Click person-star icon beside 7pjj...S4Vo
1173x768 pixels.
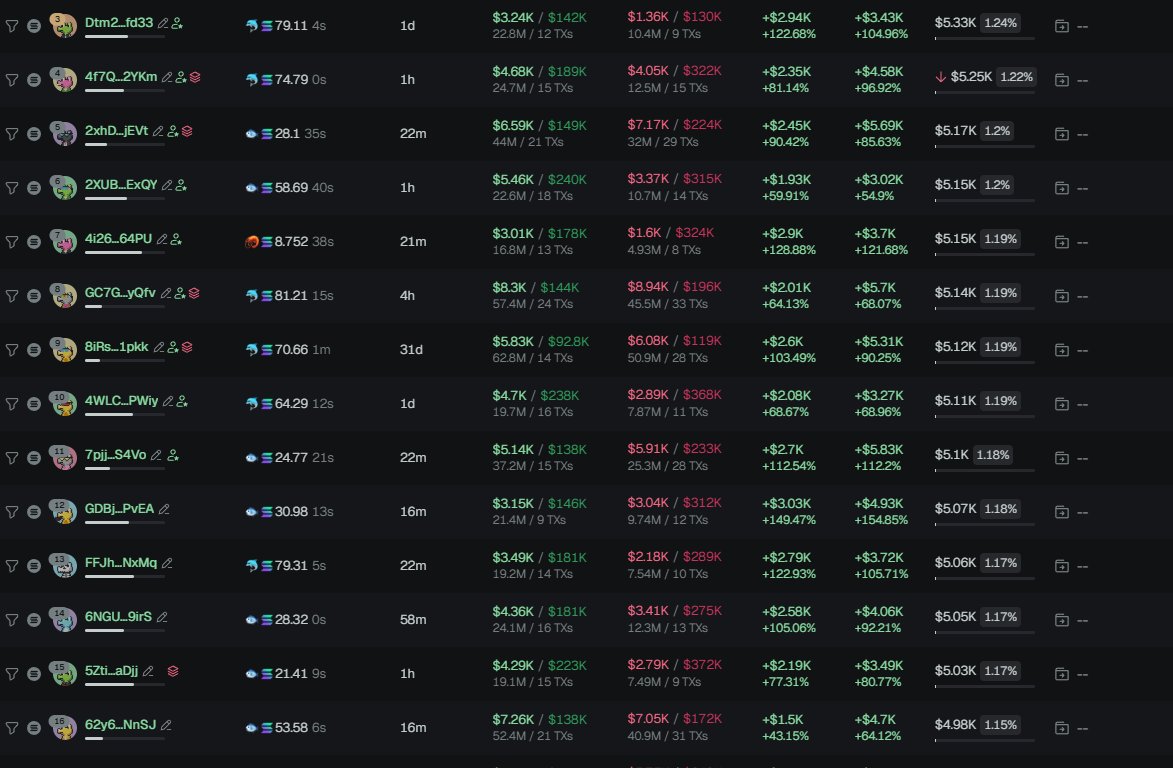pos(173,455)
